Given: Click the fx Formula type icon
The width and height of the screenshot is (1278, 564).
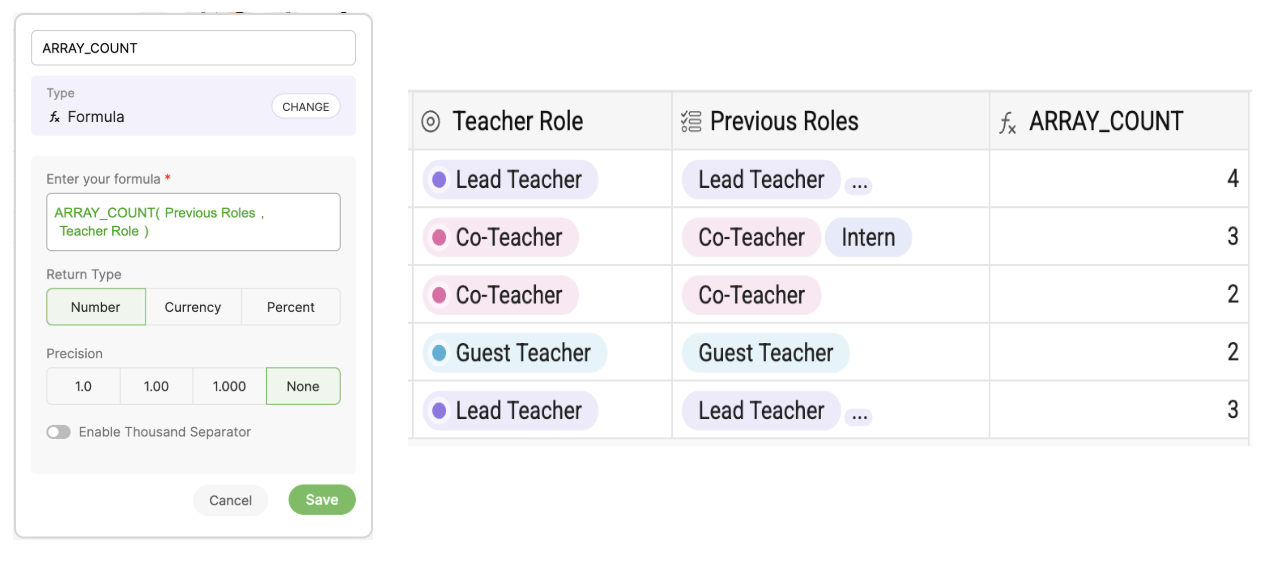Looking at the screenshot, I should coord(54,117).
